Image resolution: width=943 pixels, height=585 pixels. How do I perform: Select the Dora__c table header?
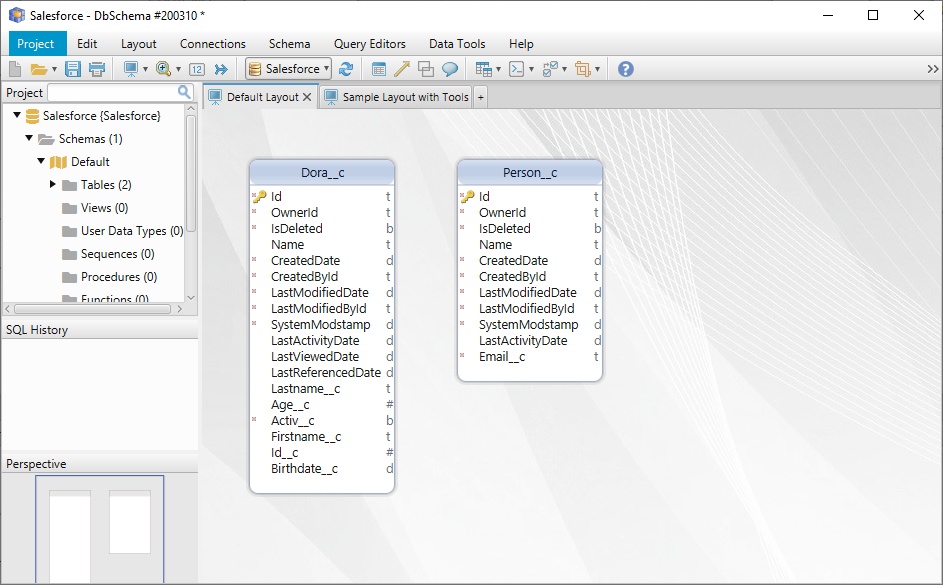point(322,173)
